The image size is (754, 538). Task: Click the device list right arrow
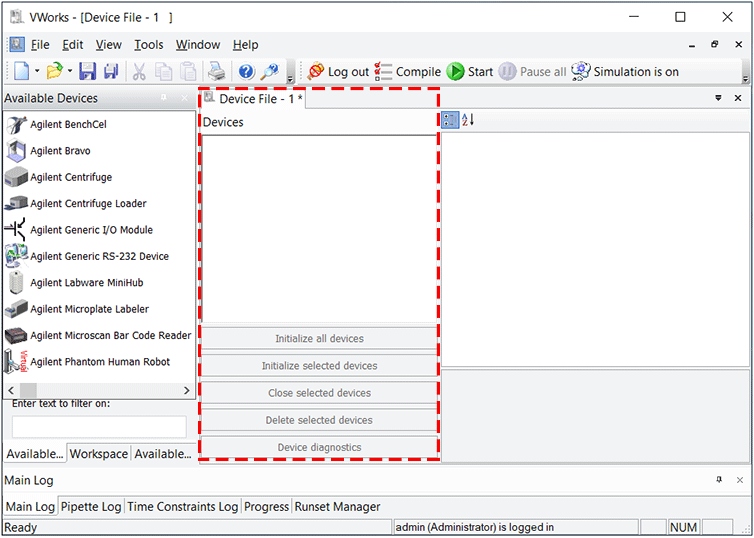click(187, 390)
